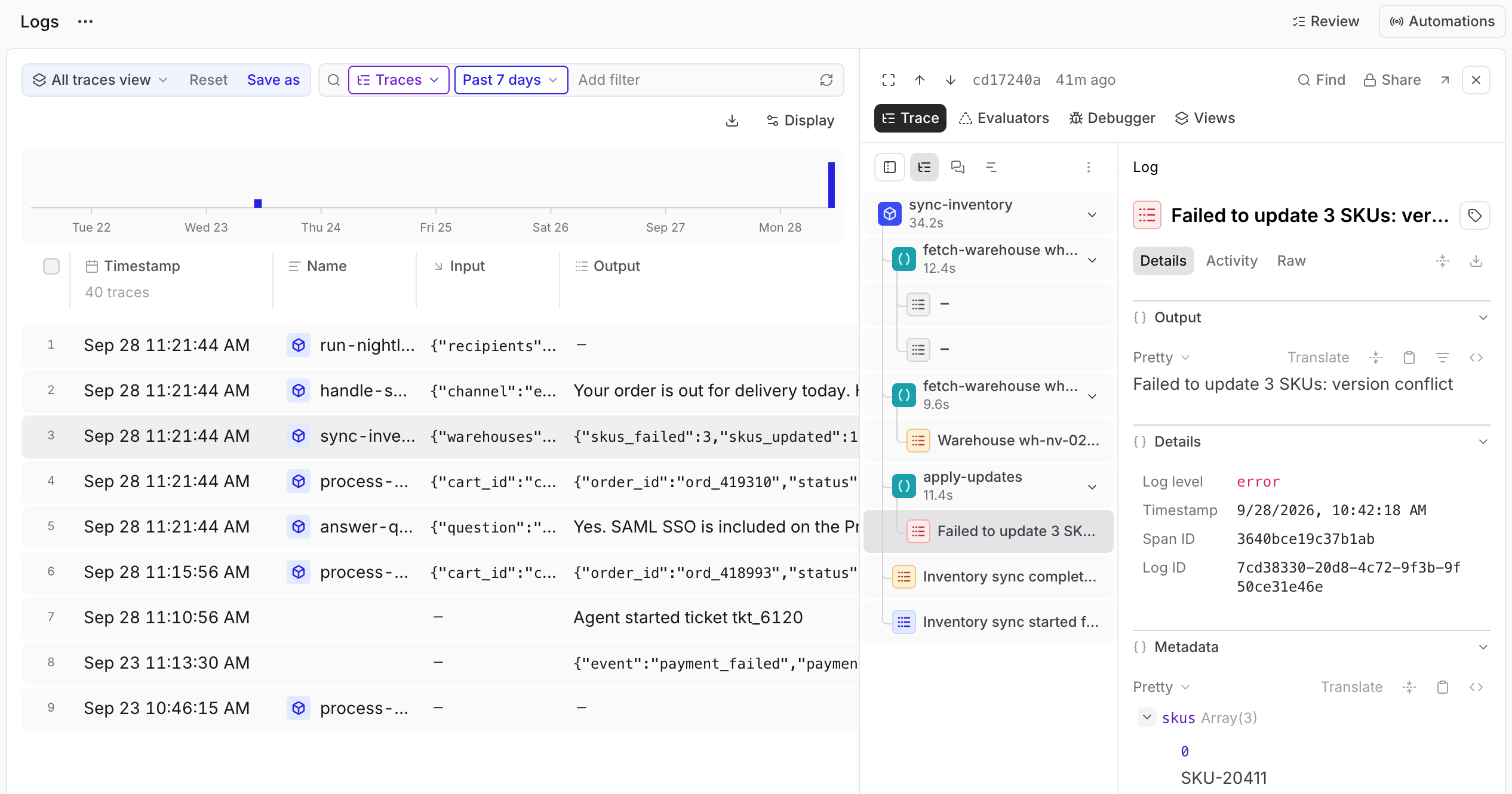This screenshot has height=794, width=1512.
Task: Click the small Wed 23 histogram bar
Action: click(x=258, y=204)
